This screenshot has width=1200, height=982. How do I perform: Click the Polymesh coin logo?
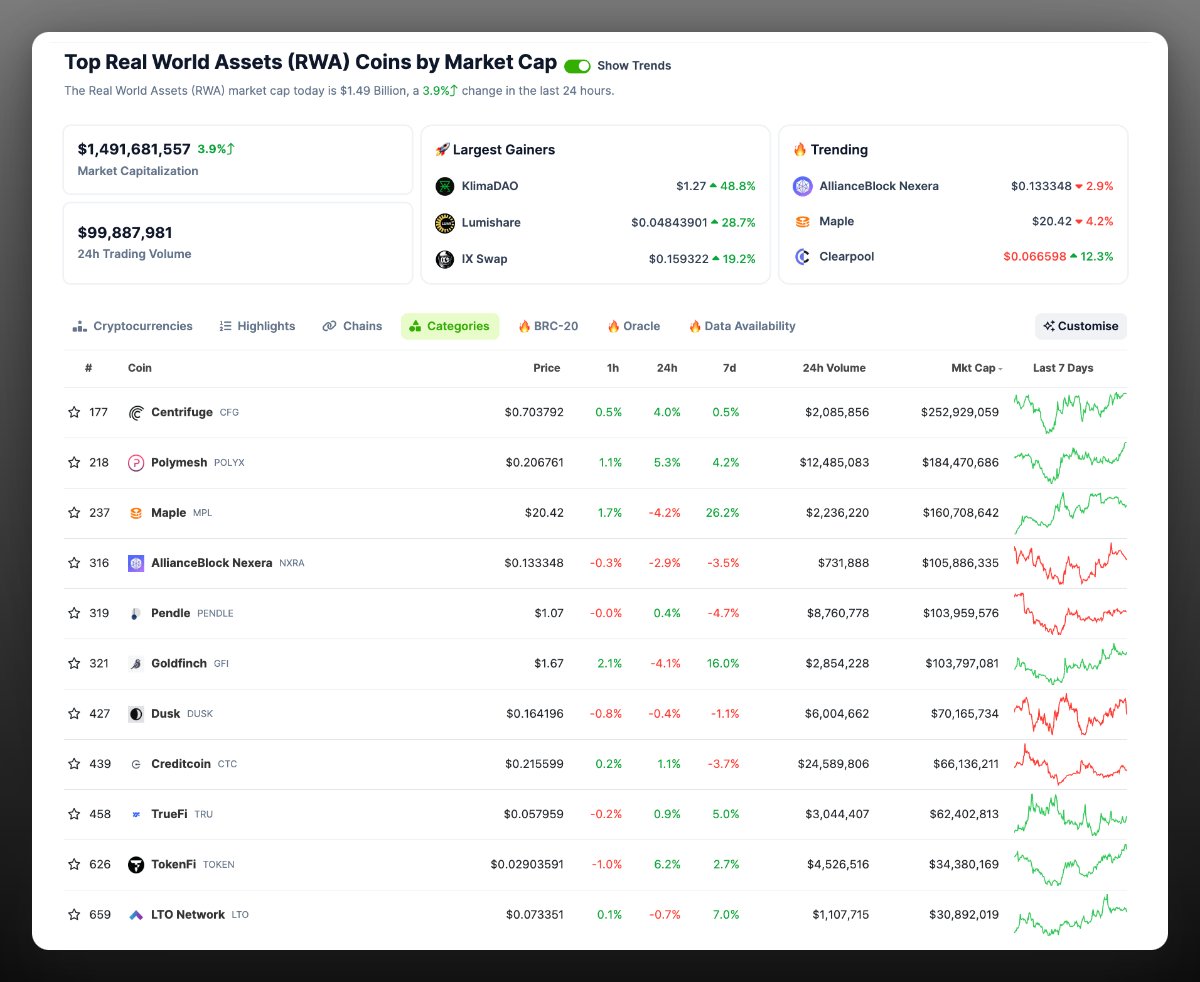point(136,462)
